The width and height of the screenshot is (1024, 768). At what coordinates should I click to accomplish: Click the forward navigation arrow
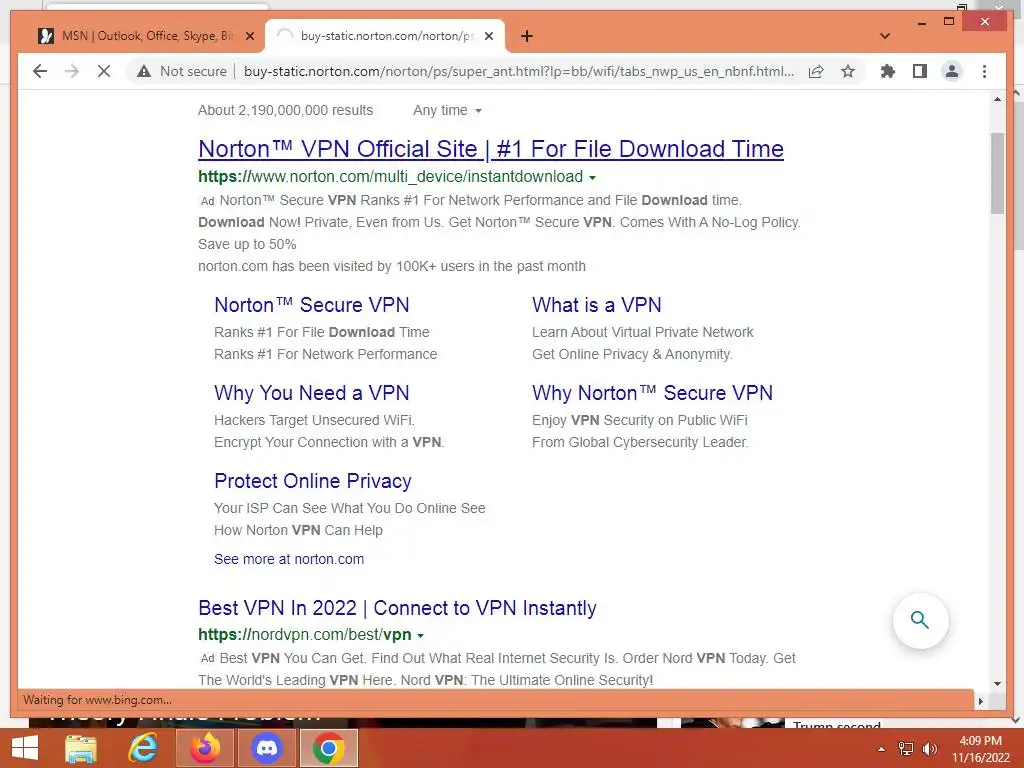72,71
